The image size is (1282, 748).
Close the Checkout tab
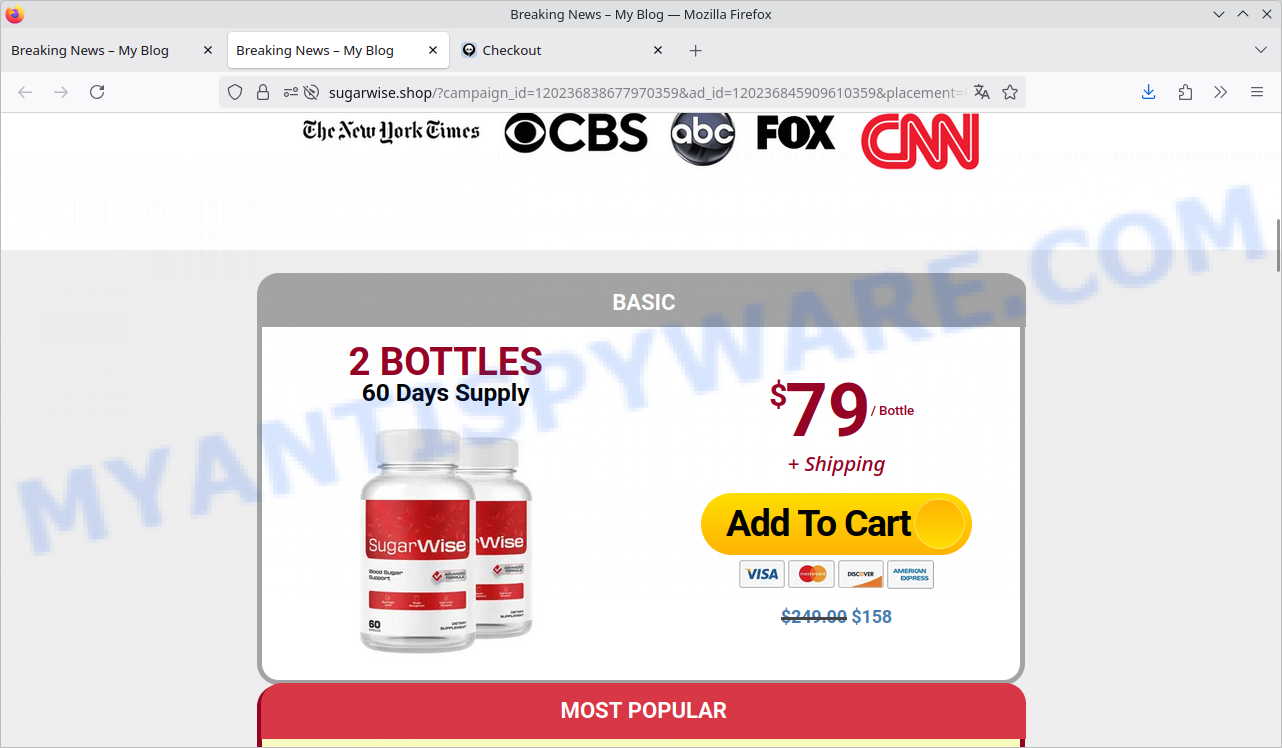point(658,50)
